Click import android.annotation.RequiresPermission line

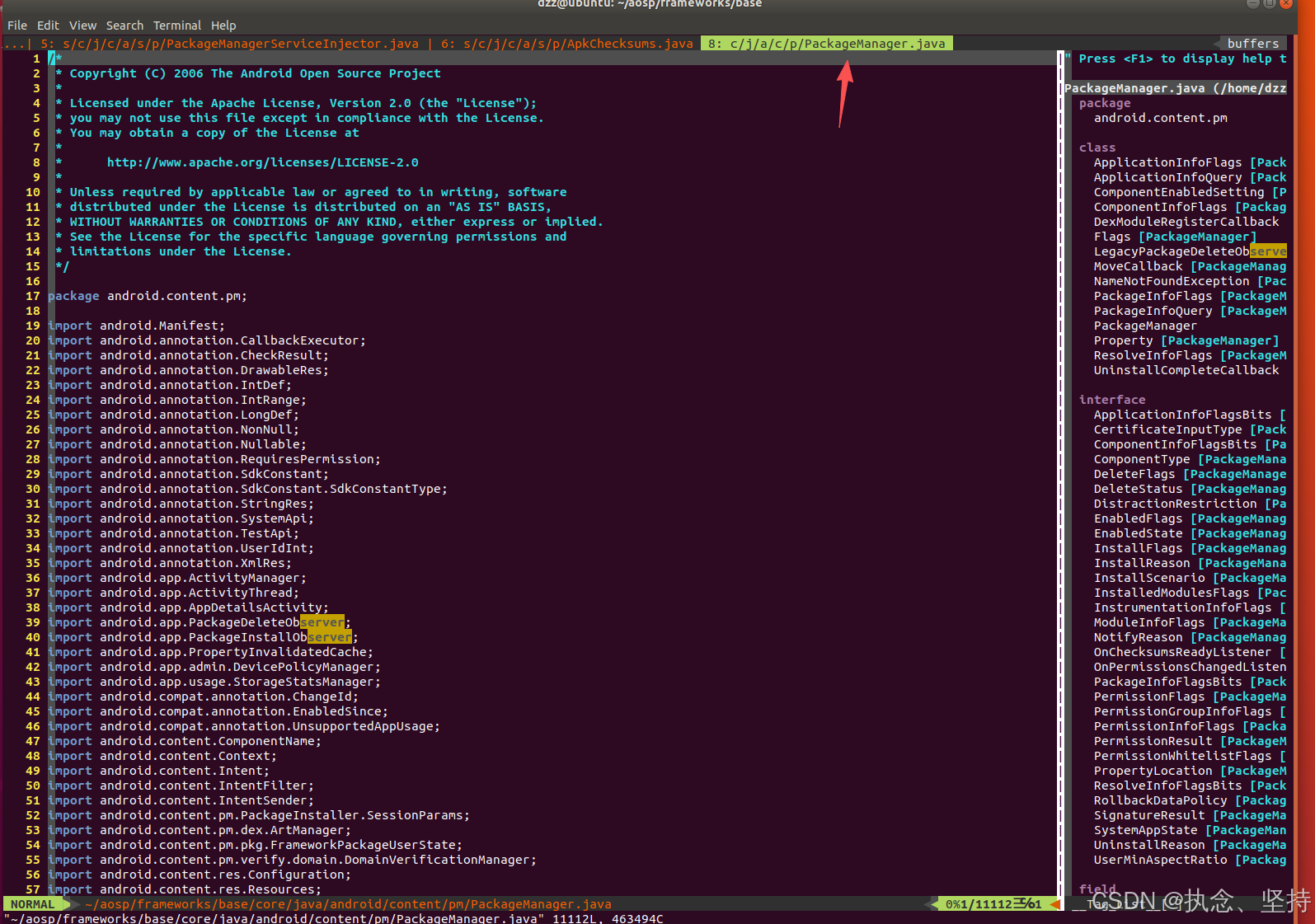pos(214,459)
